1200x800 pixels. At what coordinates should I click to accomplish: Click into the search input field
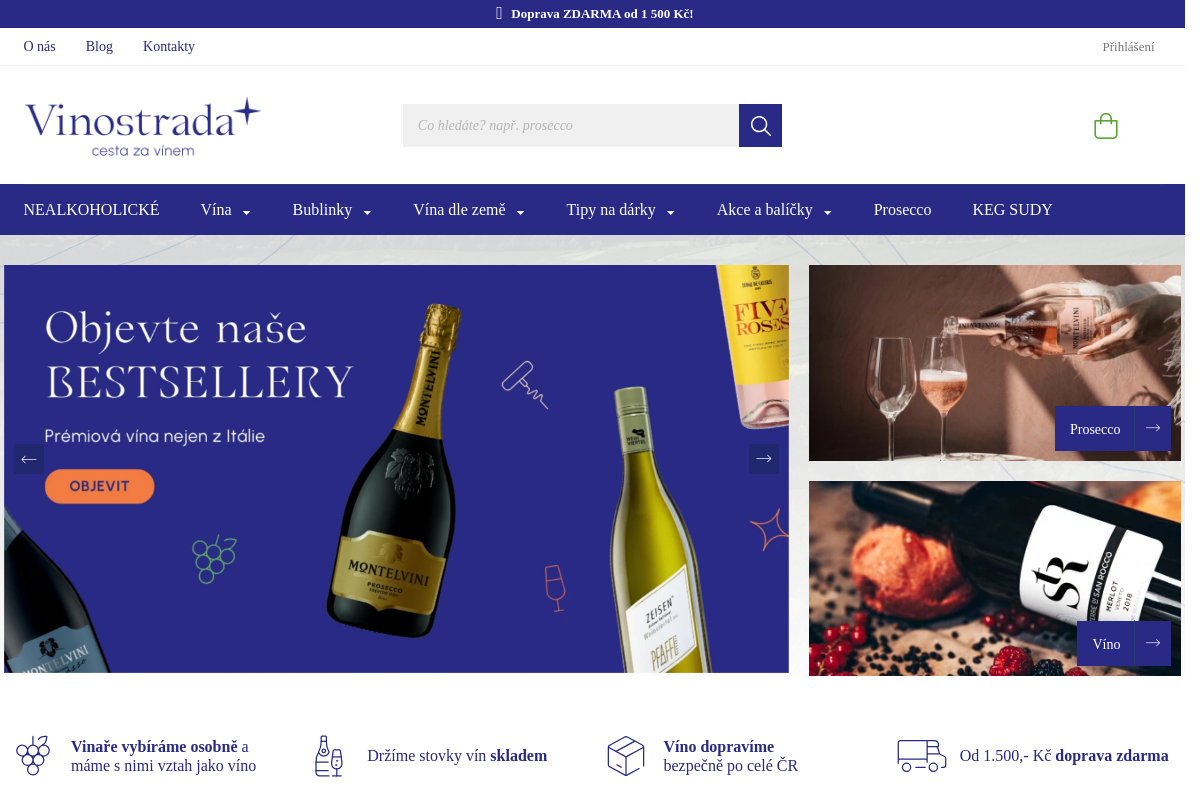pos(571,126)
